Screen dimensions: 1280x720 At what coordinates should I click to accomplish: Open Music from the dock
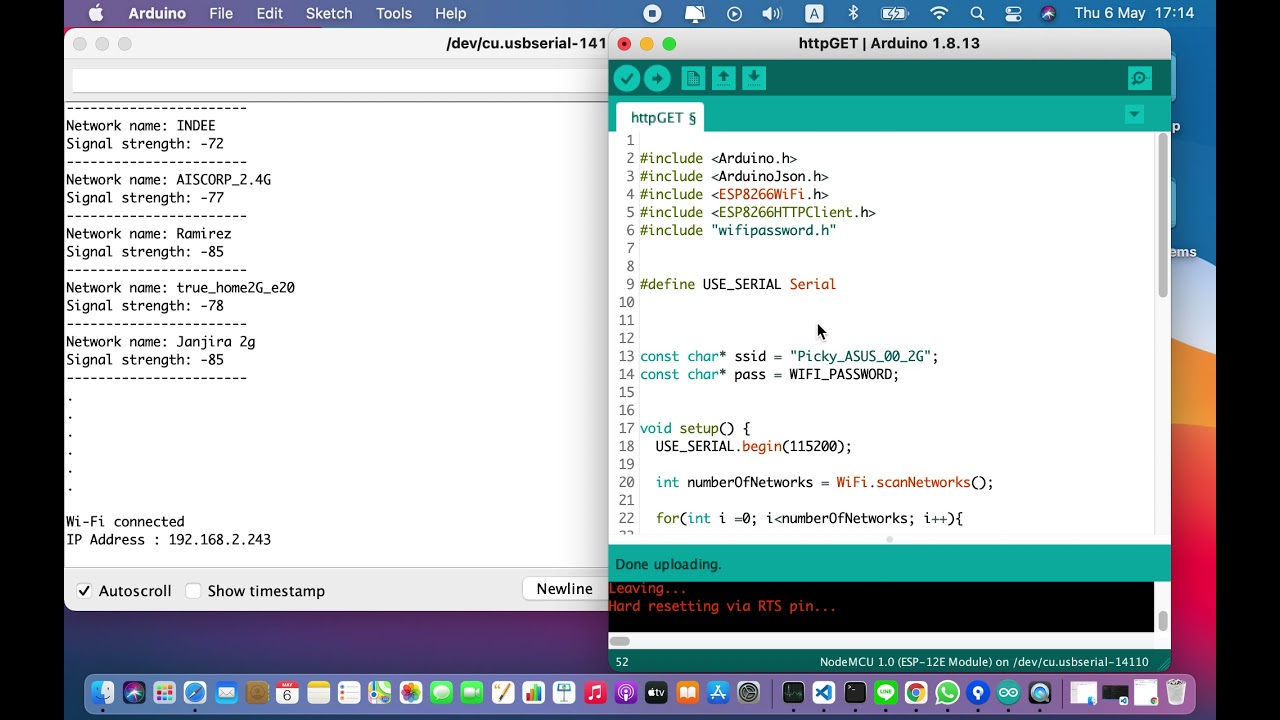[x=595, y=692]
